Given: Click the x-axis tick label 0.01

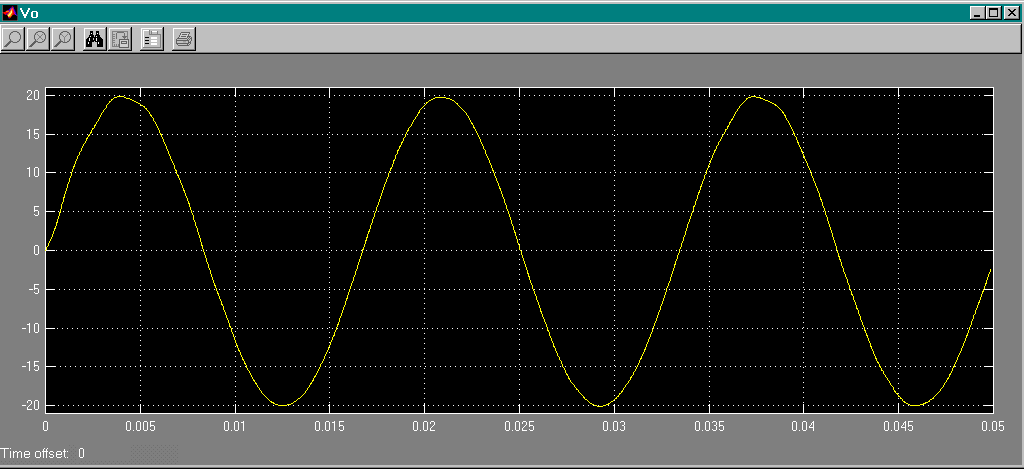Looking at the screenshot, I should tap(235, 427).
